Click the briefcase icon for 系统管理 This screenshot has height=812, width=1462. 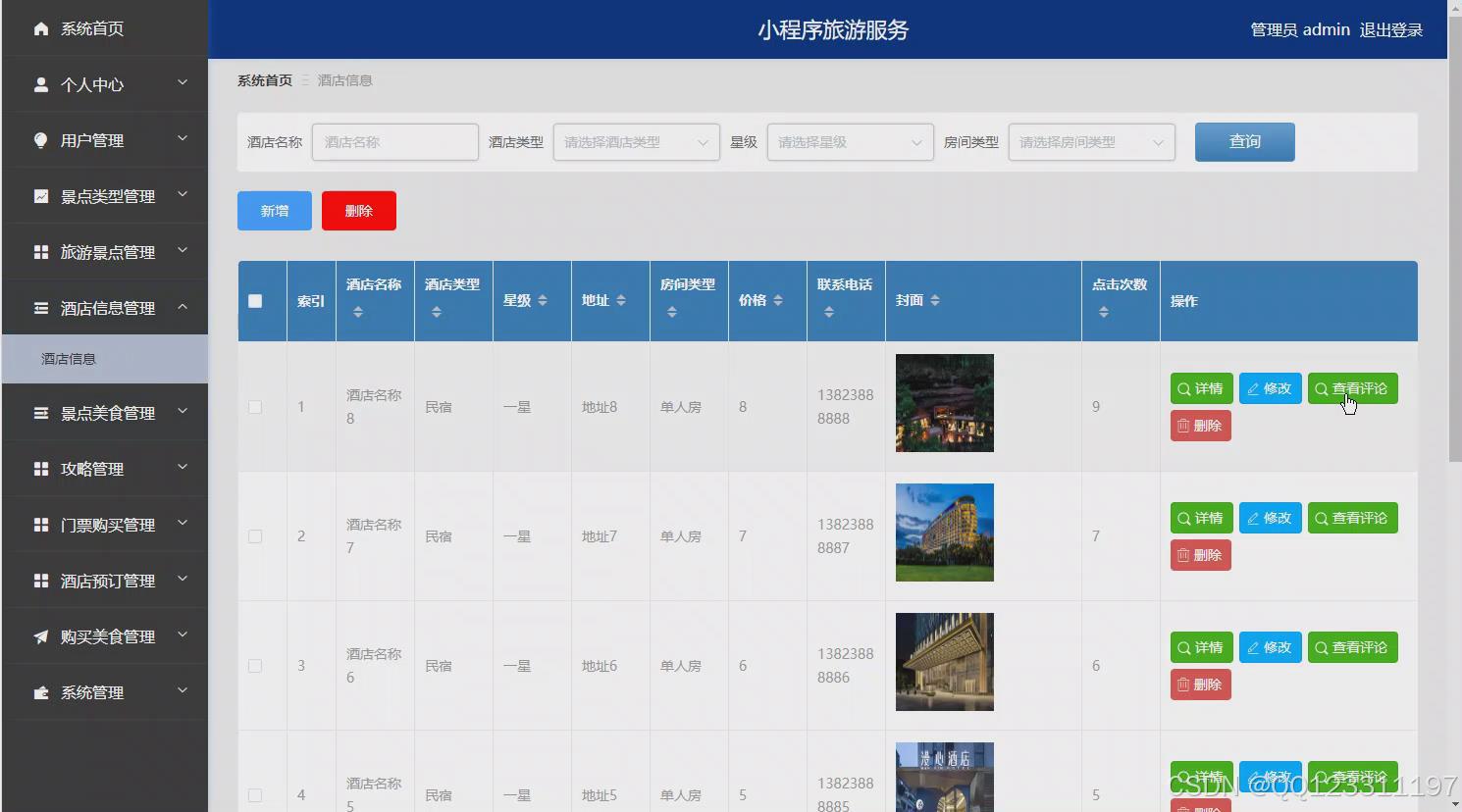(40, 692)
